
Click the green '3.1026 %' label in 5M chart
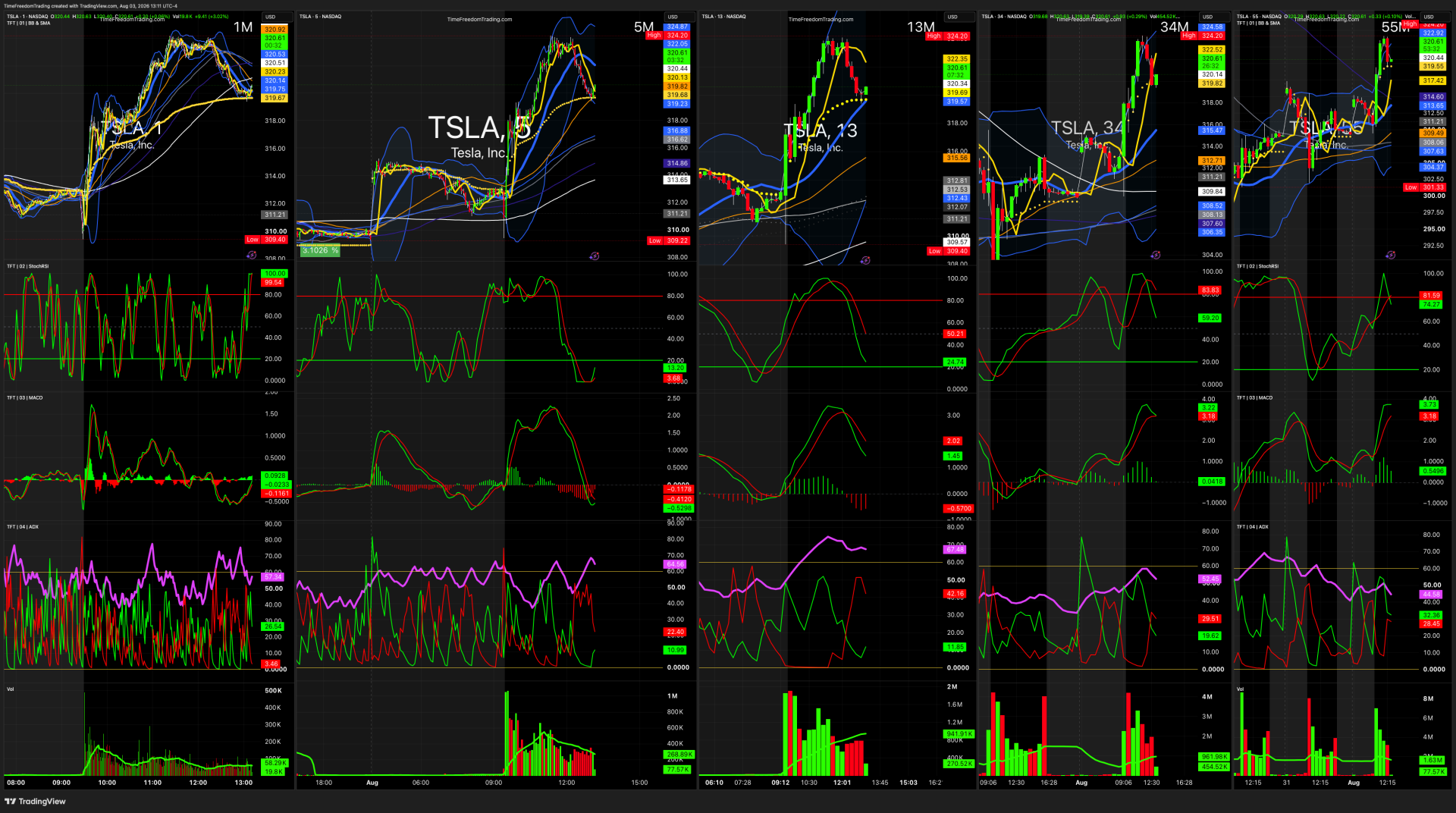pyautogui.click(x=320, y=250)
